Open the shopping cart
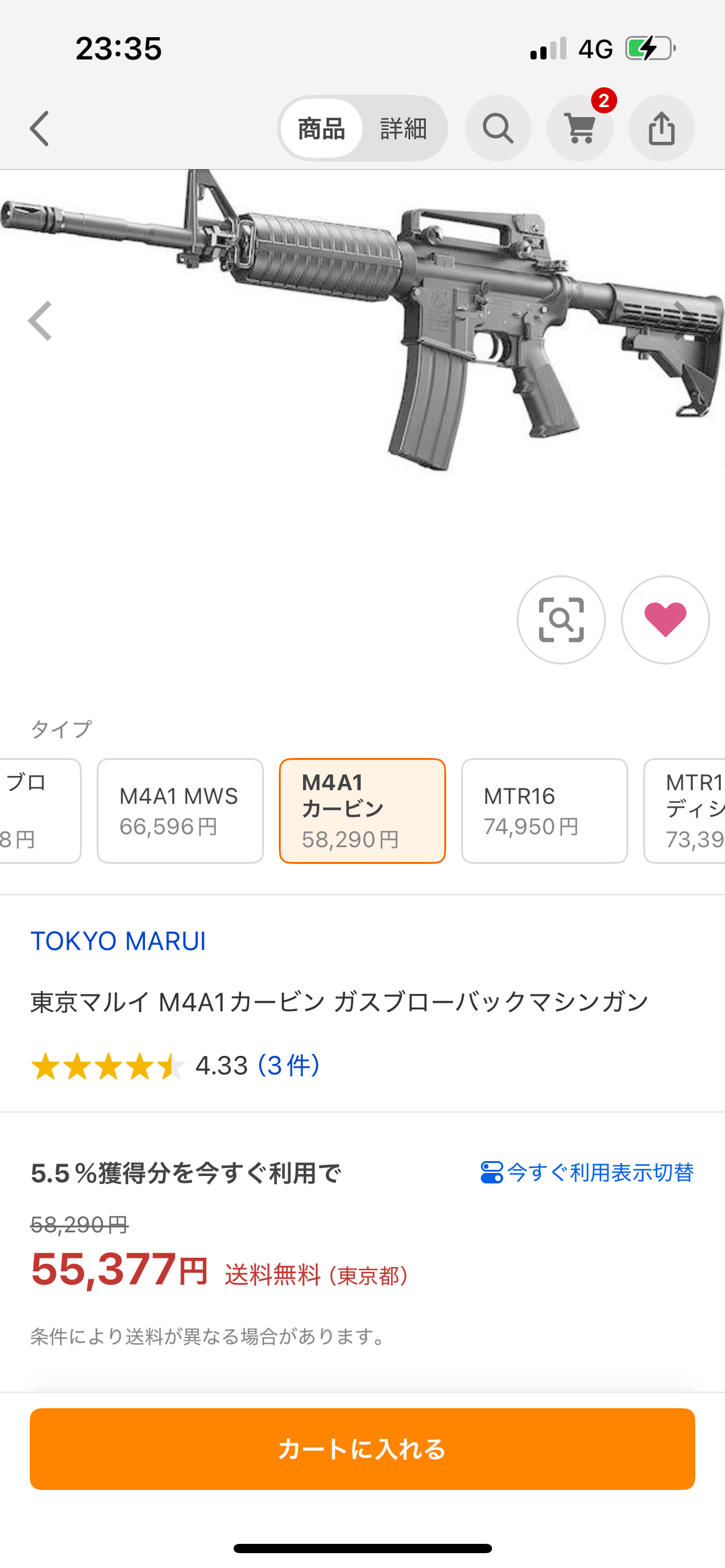The width and height of the screenshot is (725, 1568). tap(580, 129)
